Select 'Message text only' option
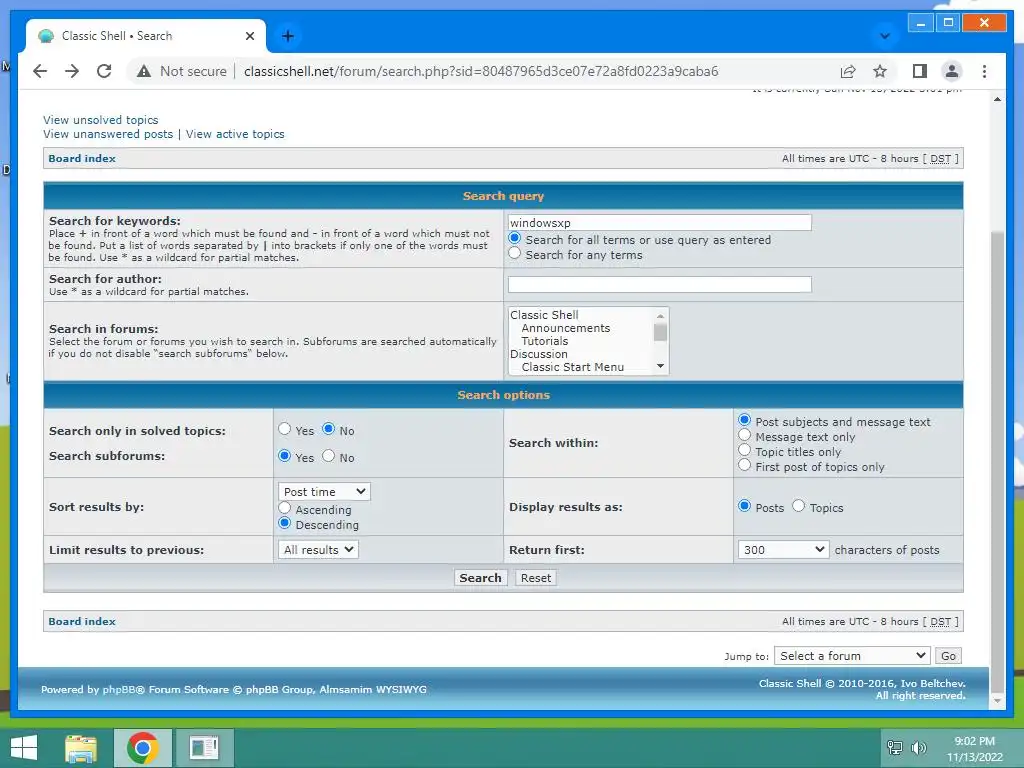1024x768 pixels. tap(744, 435)
